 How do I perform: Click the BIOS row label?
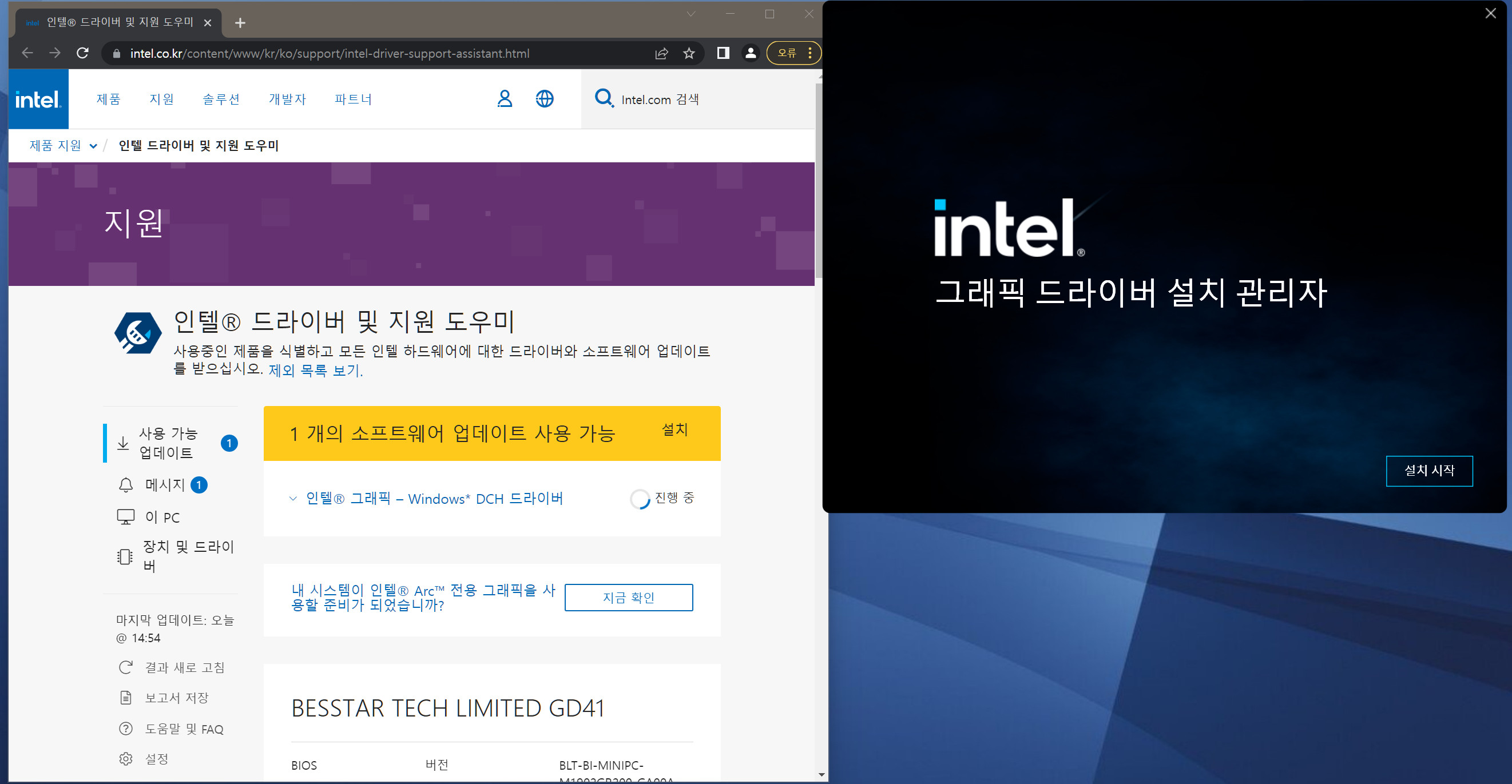[304, 765]
